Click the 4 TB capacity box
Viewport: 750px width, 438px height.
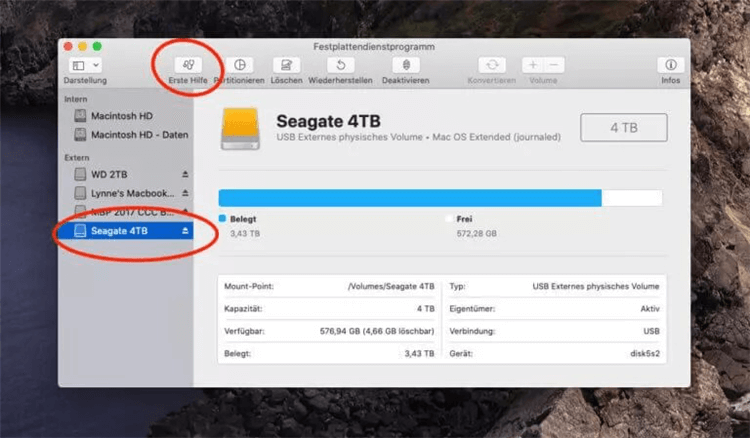click(x=624, y=128)
